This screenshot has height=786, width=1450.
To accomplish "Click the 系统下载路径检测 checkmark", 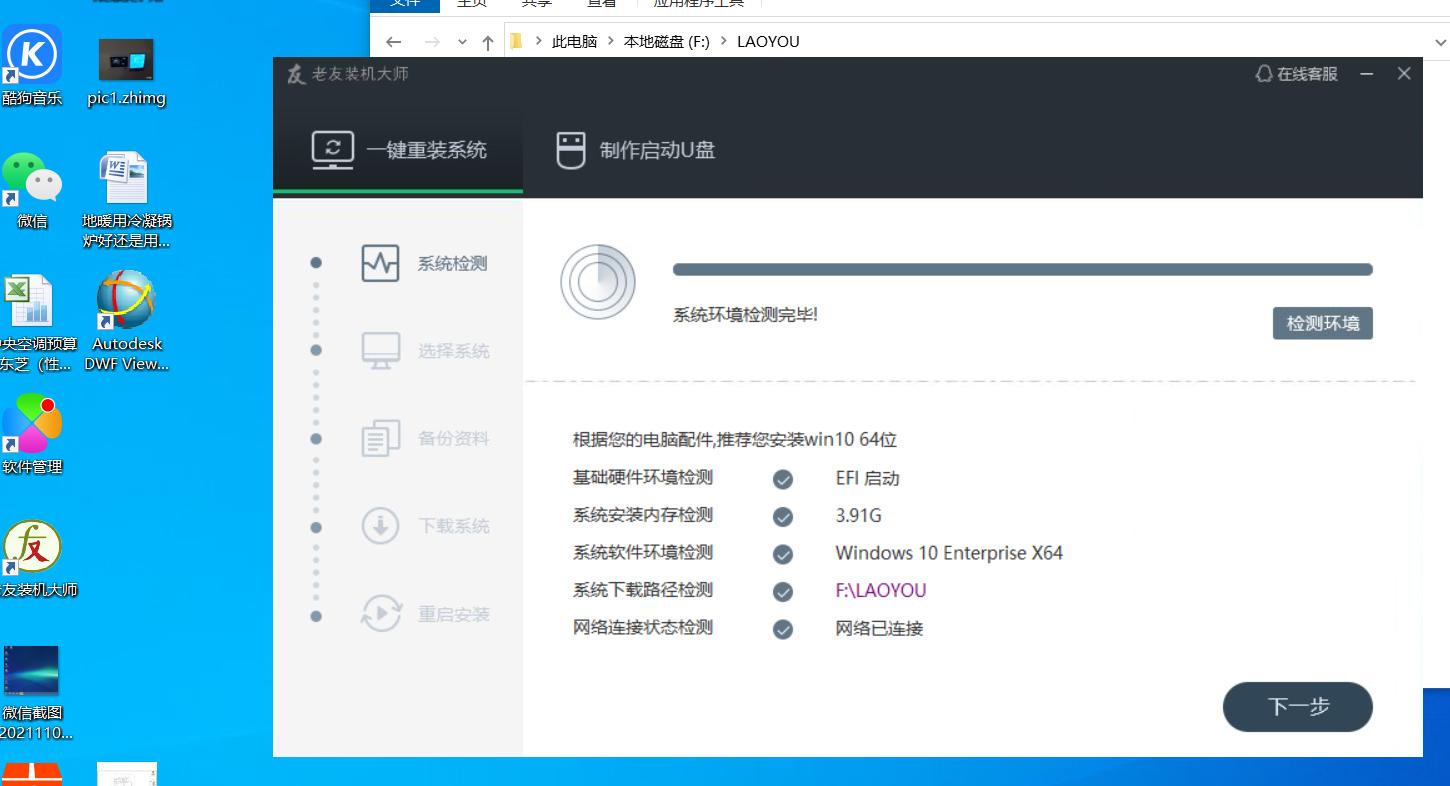I will coord(783,591).
